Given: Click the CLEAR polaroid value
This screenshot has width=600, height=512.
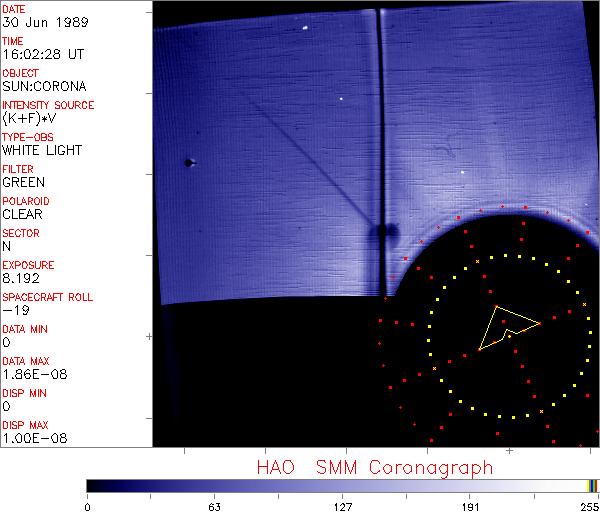Looking at the screenshot, I should click(22, 214).
